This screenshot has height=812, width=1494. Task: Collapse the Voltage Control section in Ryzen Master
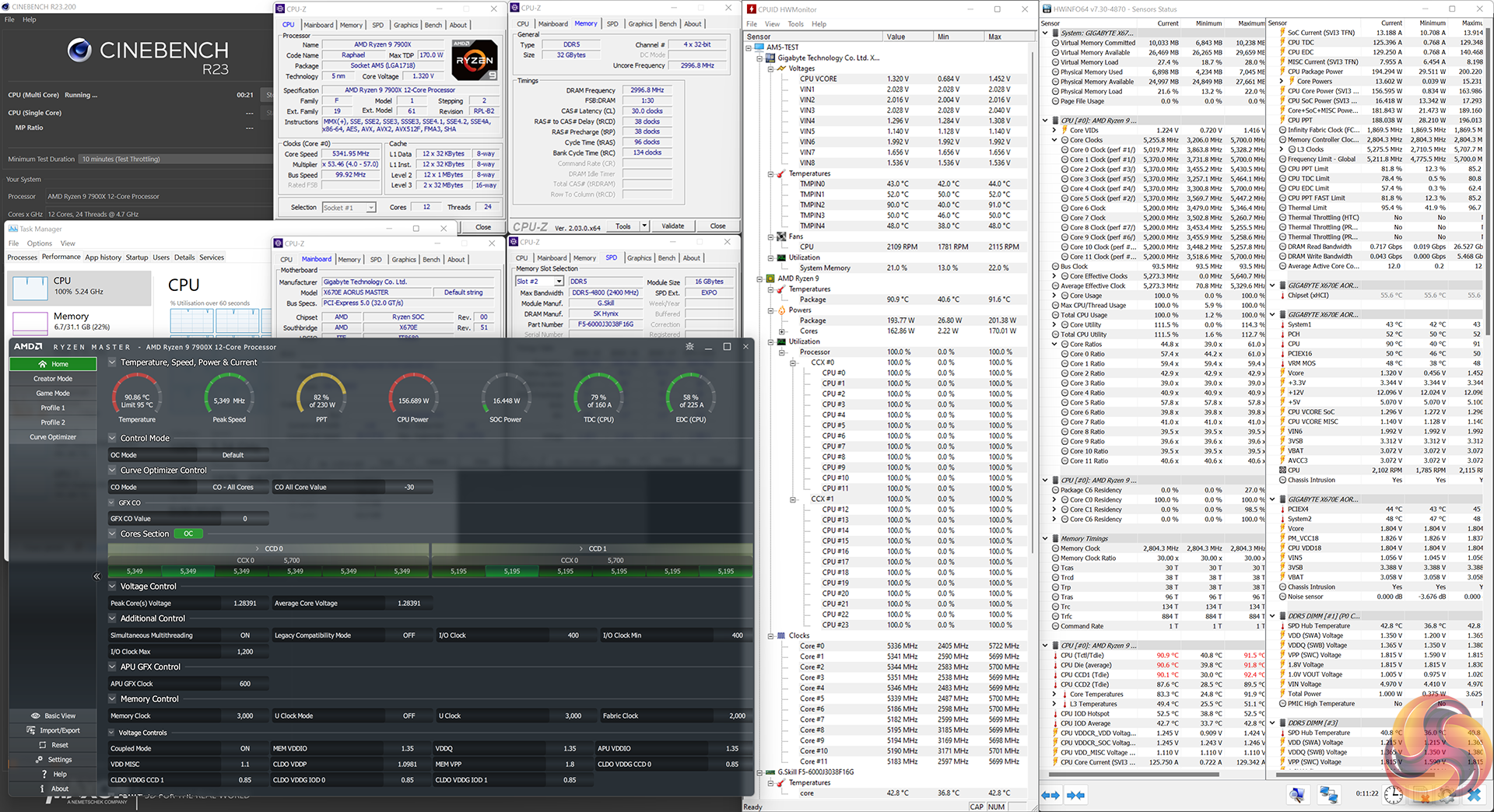(x=112, y=586)
